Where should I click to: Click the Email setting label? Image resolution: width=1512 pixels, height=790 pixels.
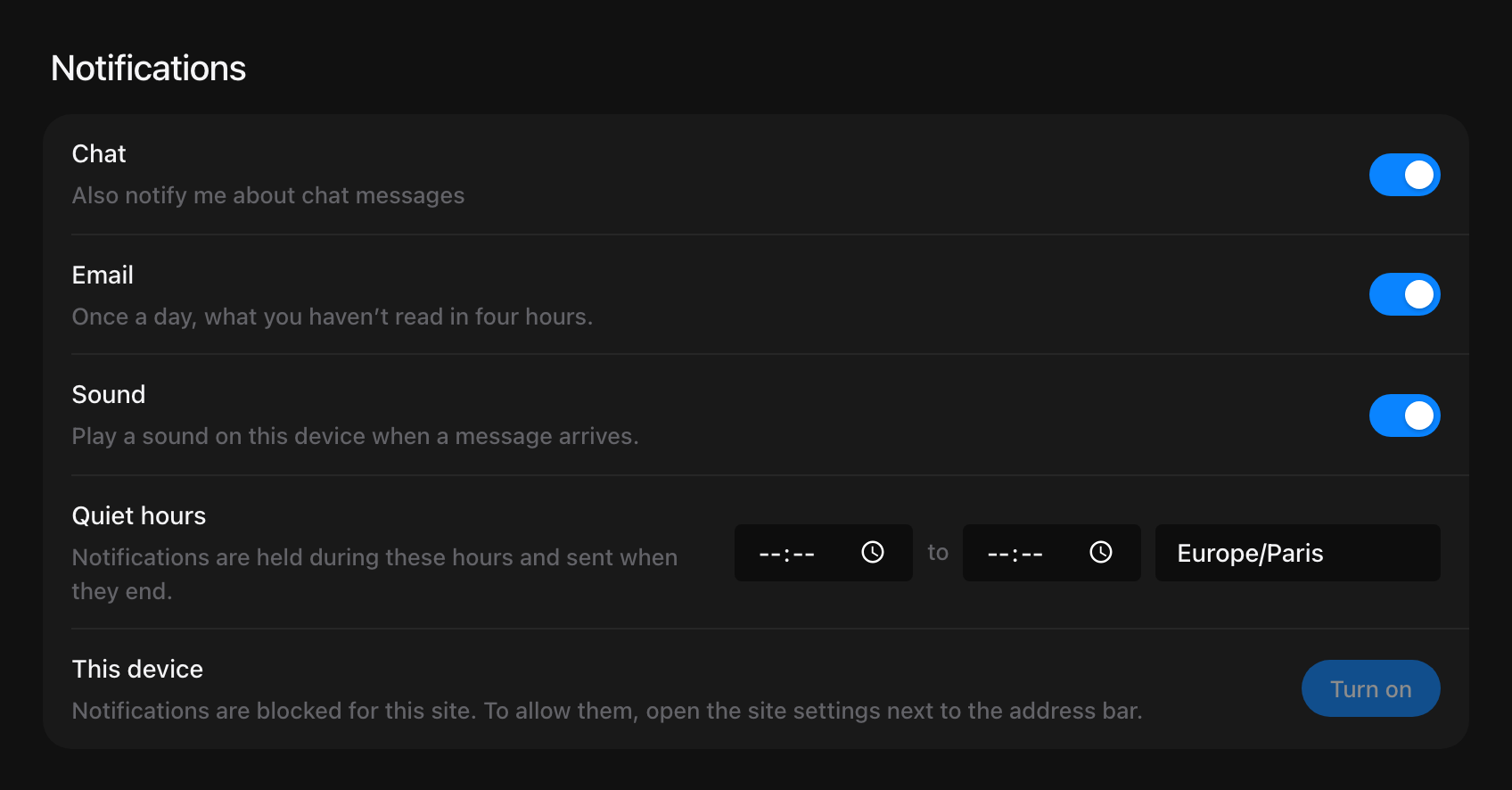point(103,276)
